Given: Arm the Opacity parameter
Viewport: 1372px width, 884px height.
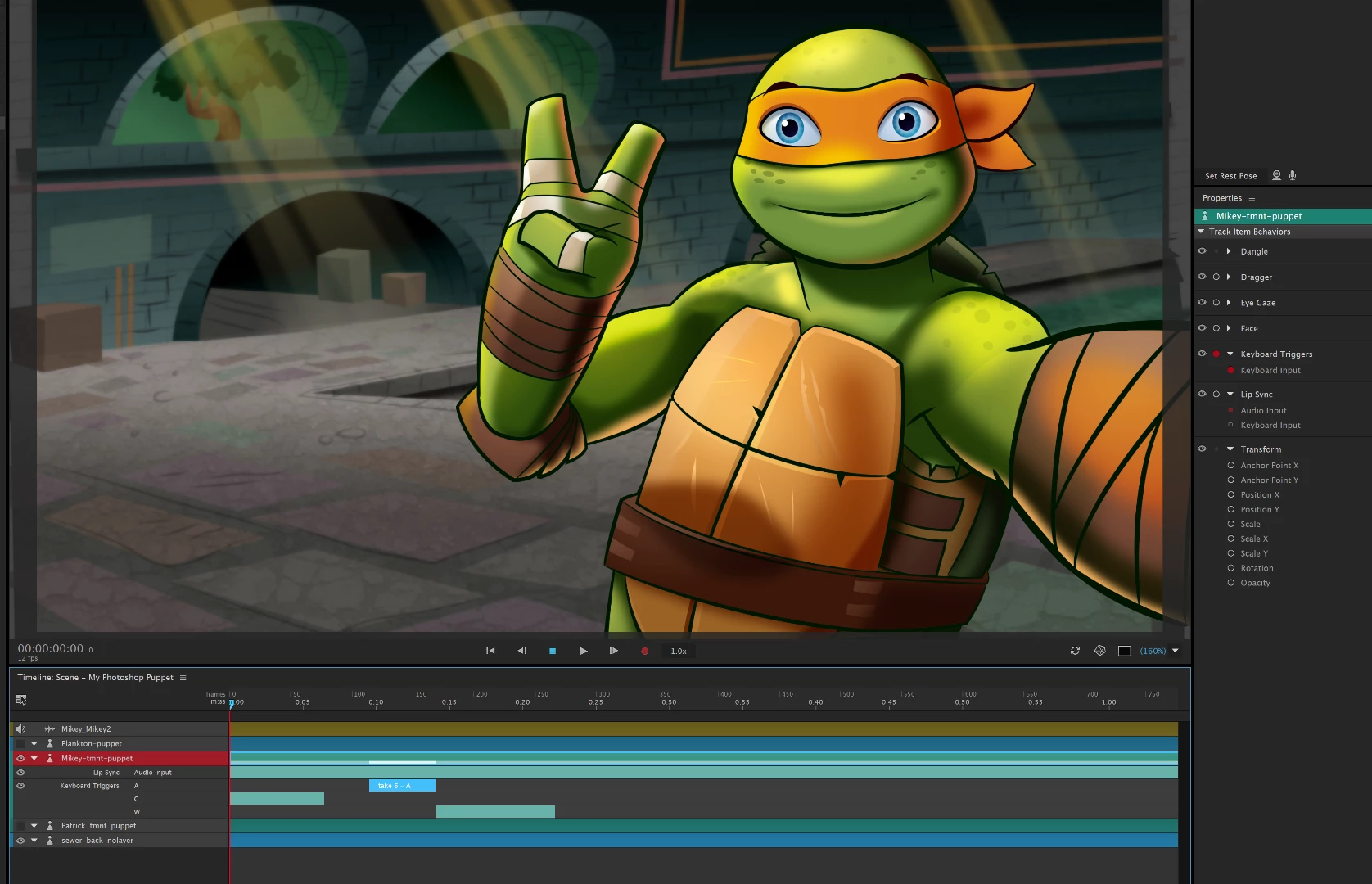Looking at the screenshot, I should pos(1230,583).
